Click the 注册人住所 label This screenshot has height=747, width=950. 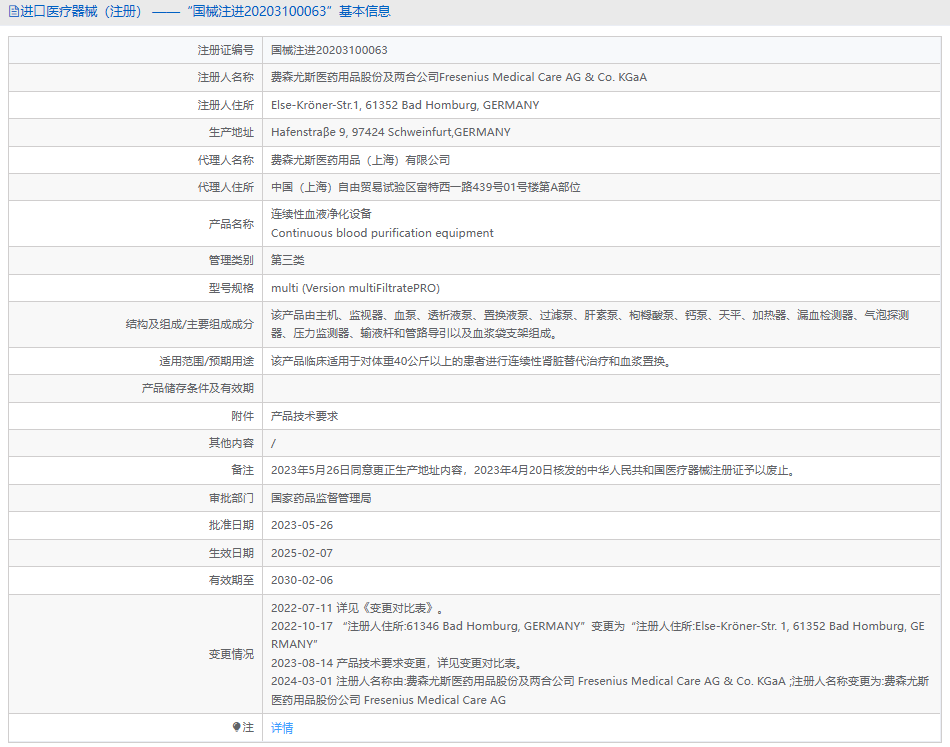(225, 105)
